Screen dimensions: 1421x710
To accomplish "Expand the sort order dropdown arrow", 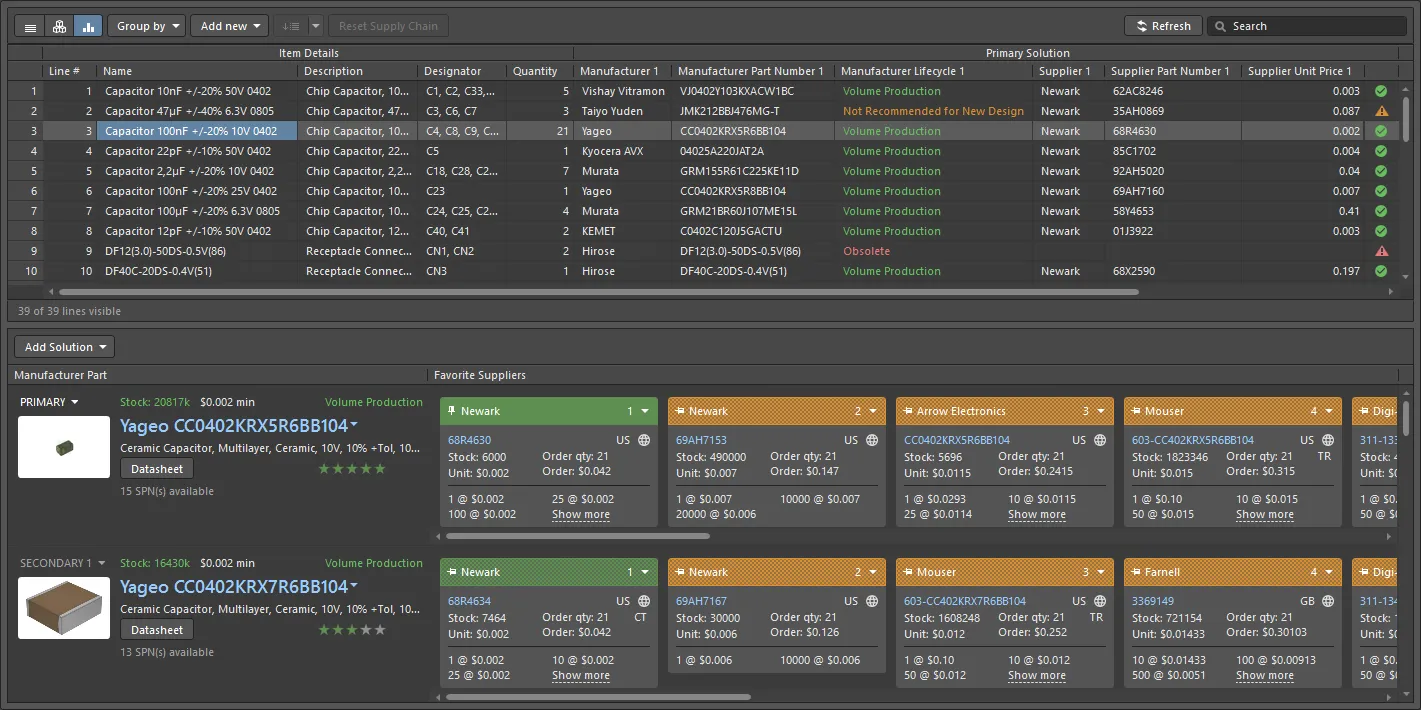I will [x=316, y=26].
